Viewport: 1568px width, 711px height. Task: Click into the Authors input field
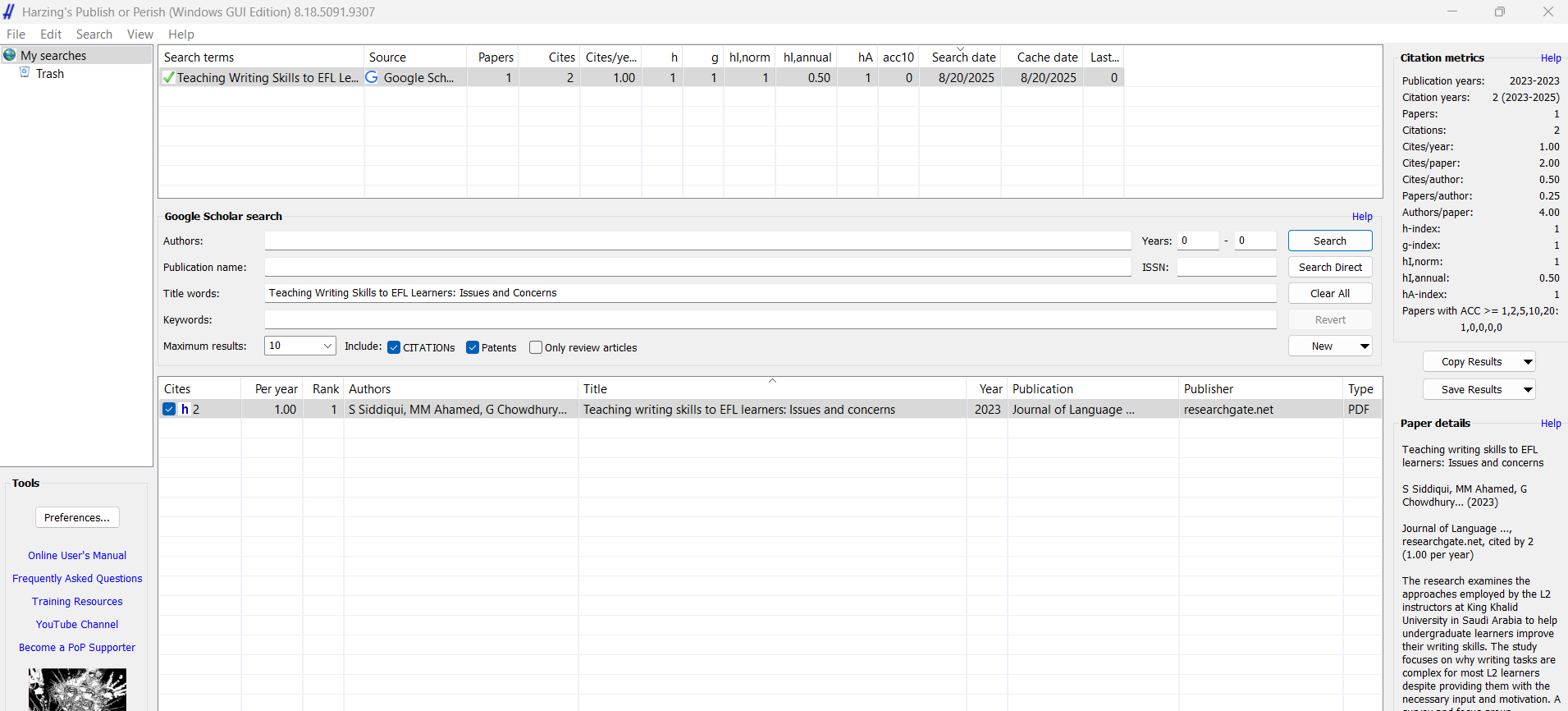pos(697,241)
